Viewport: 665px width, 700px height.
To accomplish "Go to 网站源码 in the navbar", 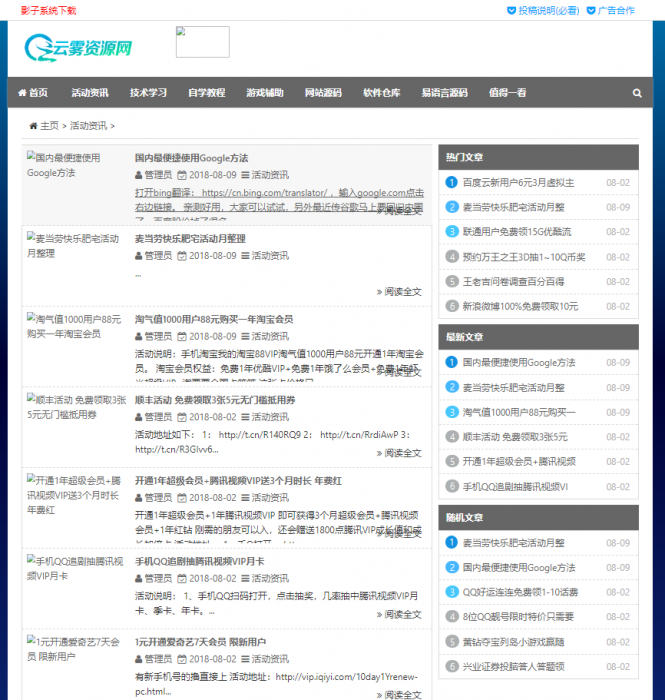I will point(323,93).
